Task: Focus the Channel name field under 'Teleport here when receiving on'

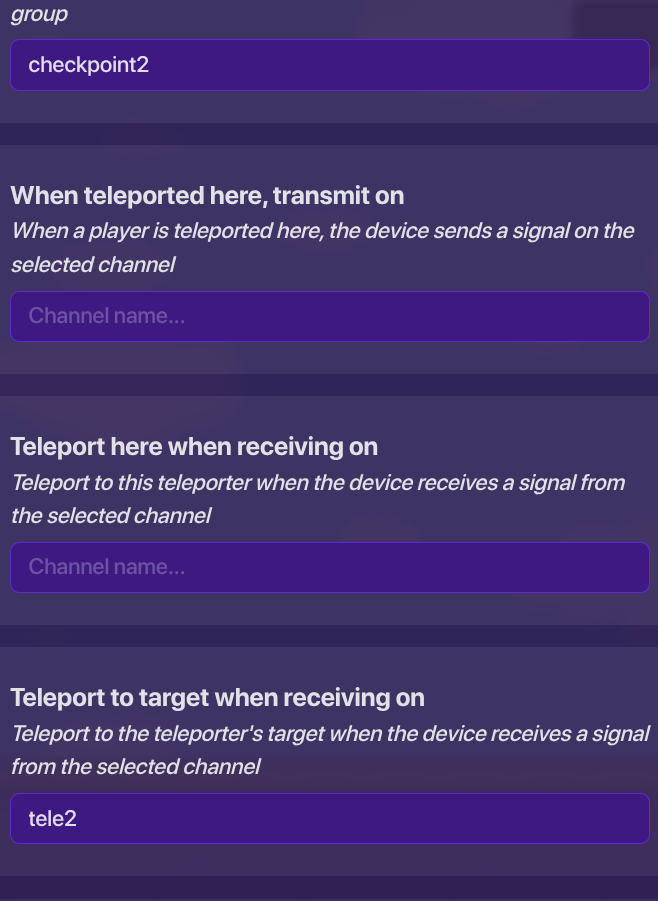Action: (329, 567)
